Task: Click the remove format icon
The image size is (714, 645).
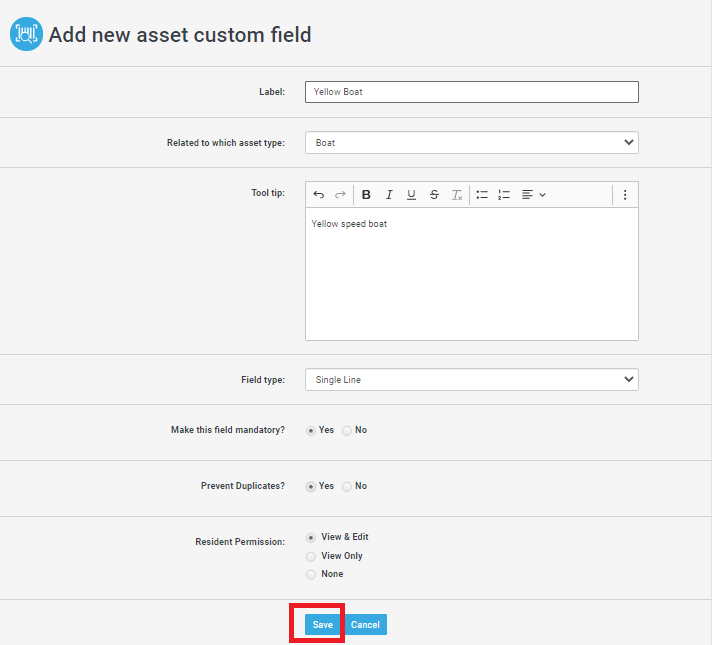Action: click(x=456, y=195)
